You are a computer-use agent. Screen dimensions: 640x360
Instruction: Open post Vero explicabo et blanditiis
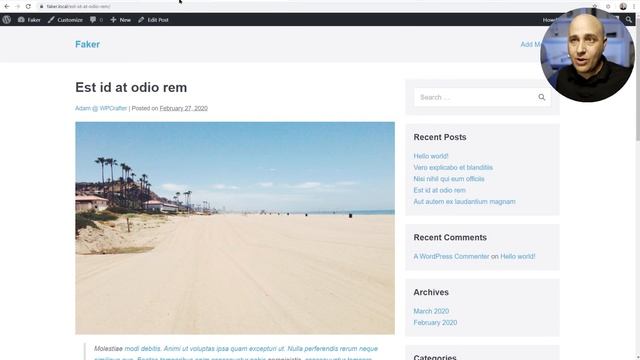453,167
